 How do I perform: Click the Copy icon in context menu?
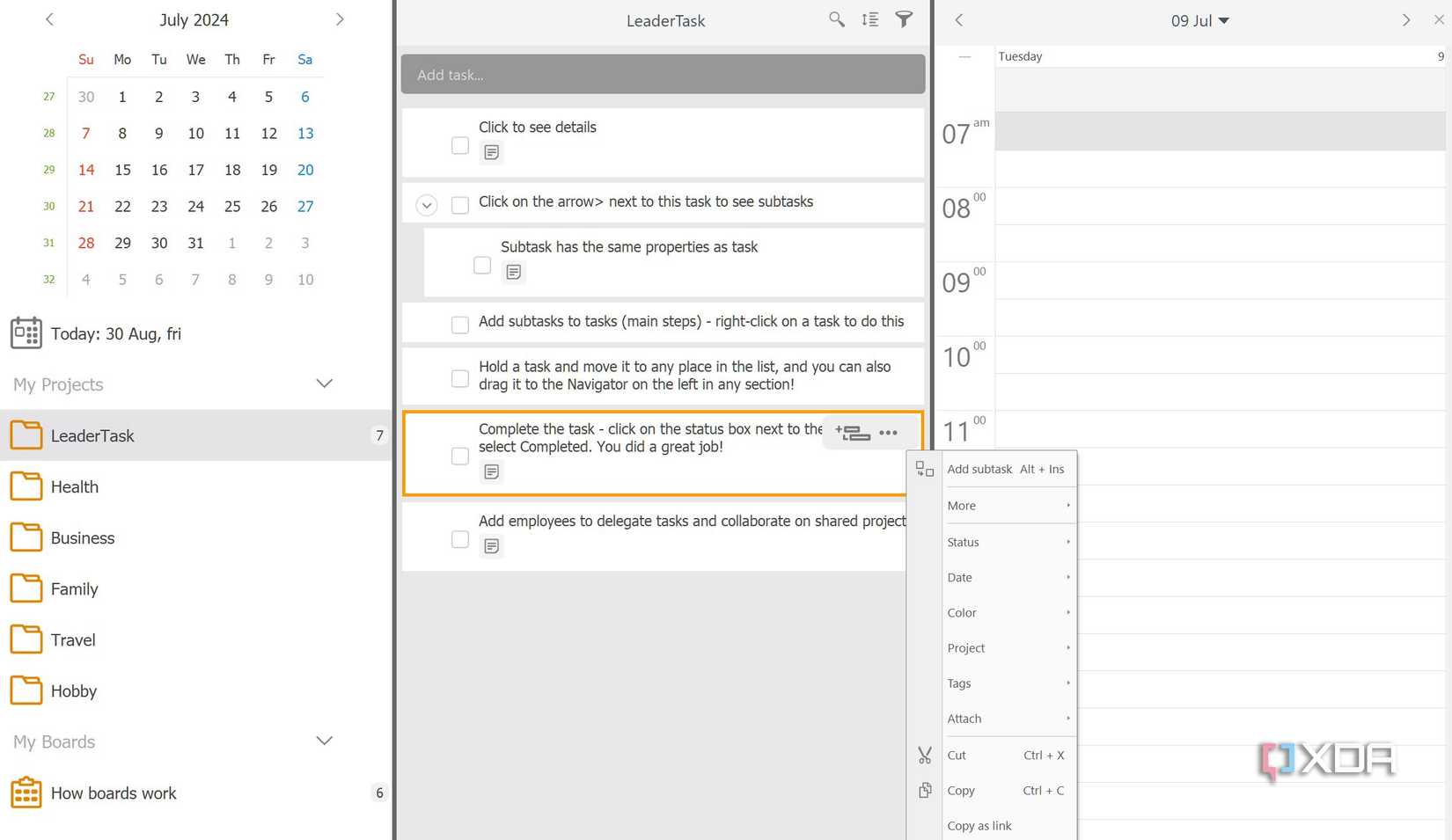click(x=925, y=790)
